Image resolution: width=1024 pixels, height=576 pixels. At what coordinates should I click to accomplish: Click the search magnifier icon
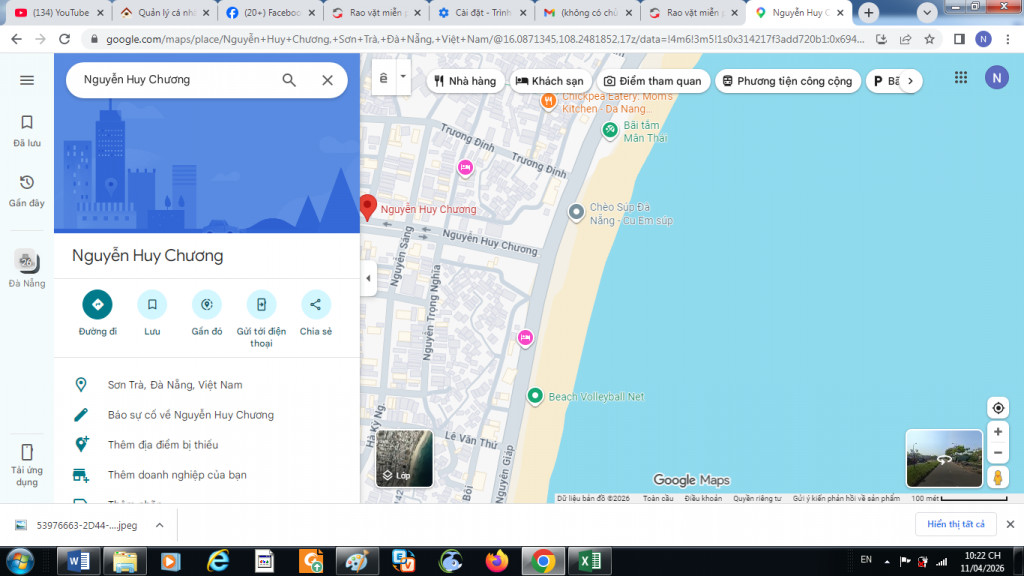(289, 80)
